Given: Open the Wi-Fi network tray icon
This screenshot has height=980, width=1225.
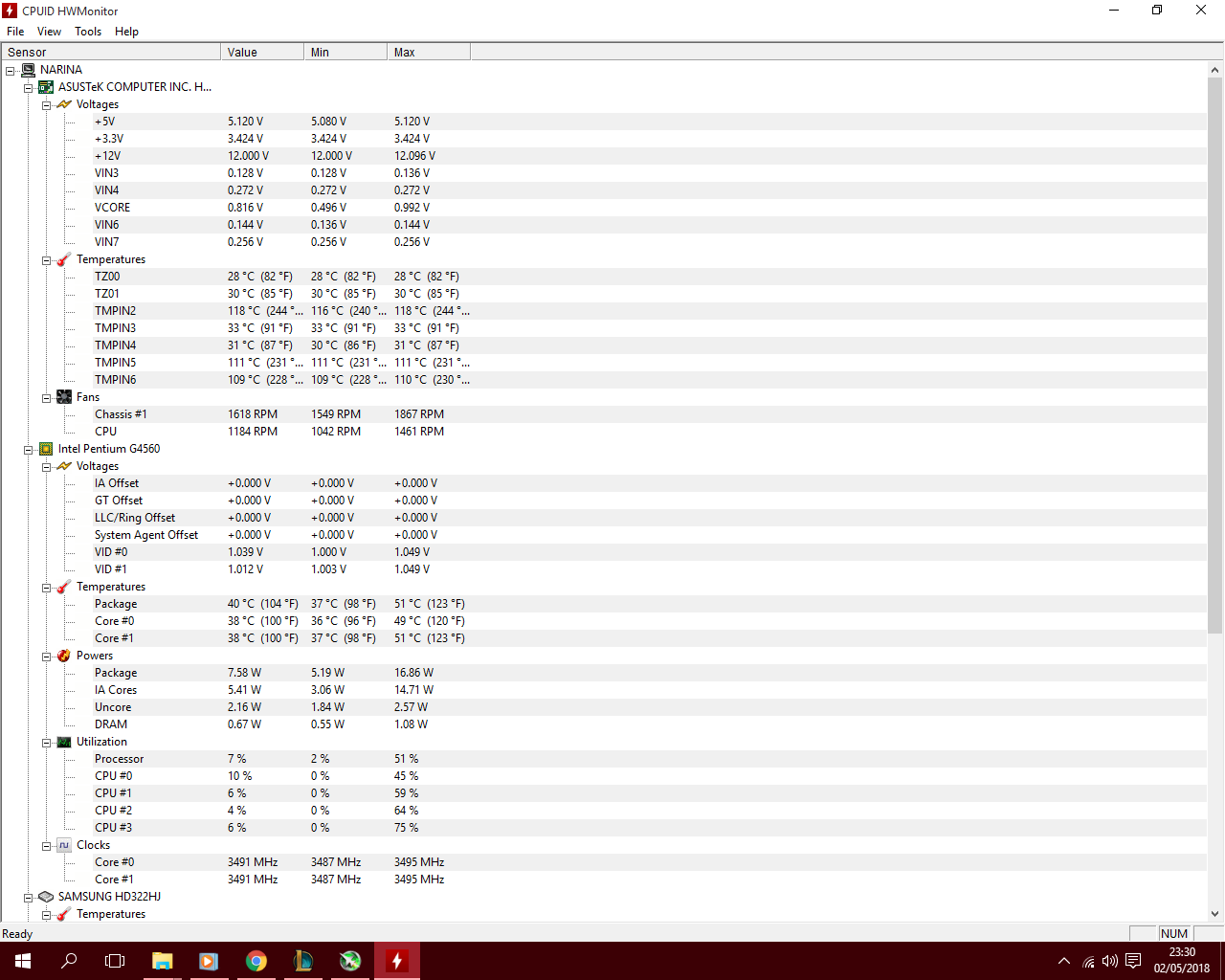Looking at the screenshot, I should pos(1088,961).
